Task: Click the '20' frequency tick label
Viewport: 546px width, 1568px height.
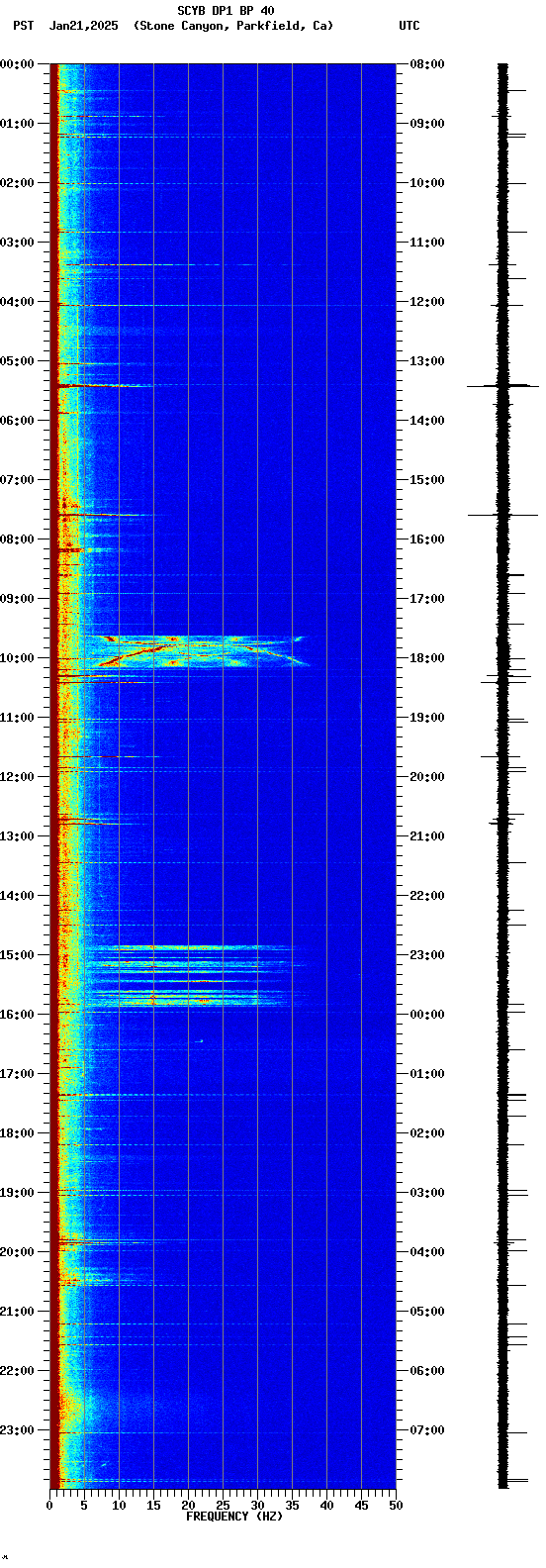Action: [188, 1506]
